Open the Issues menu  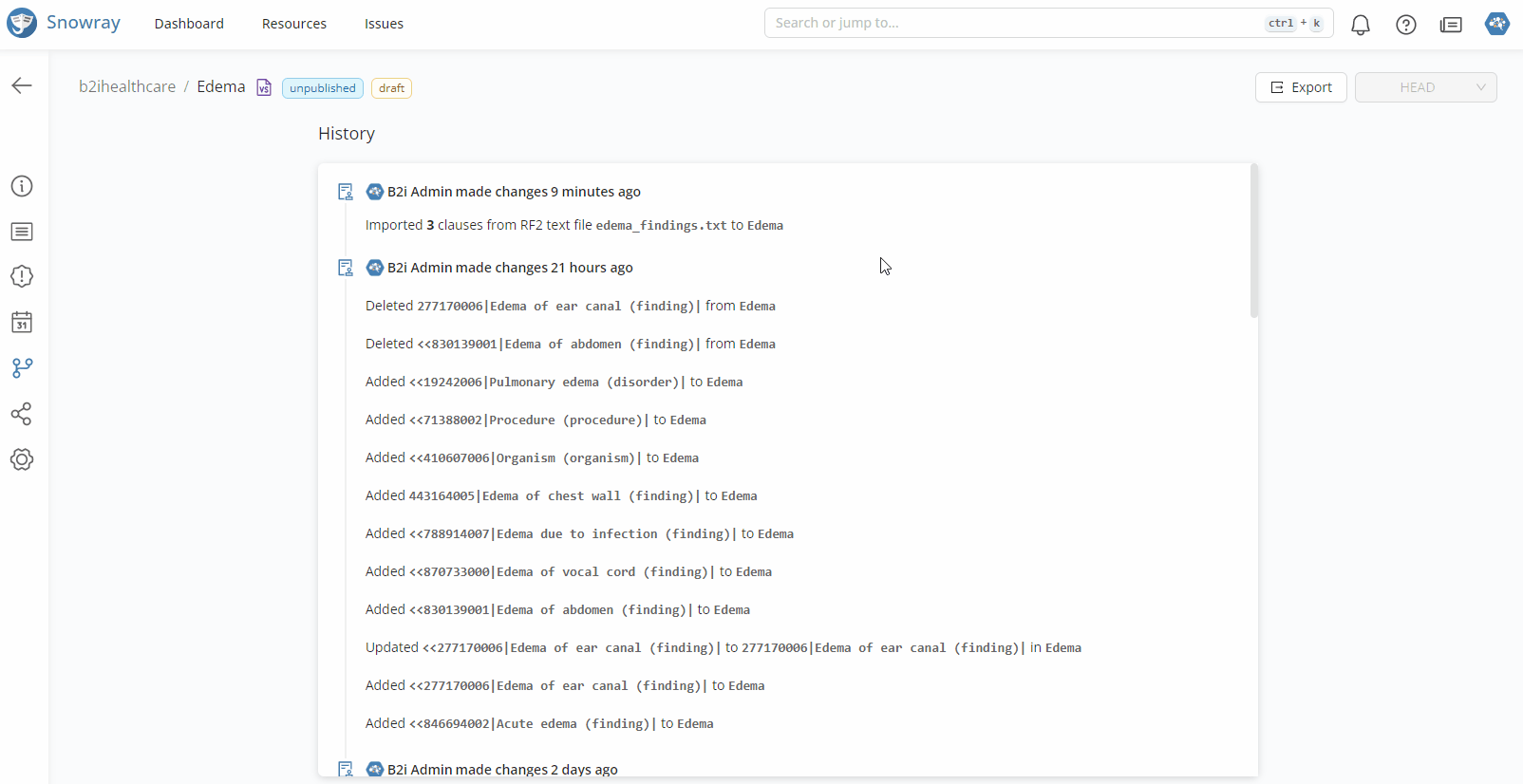(384, 24)
